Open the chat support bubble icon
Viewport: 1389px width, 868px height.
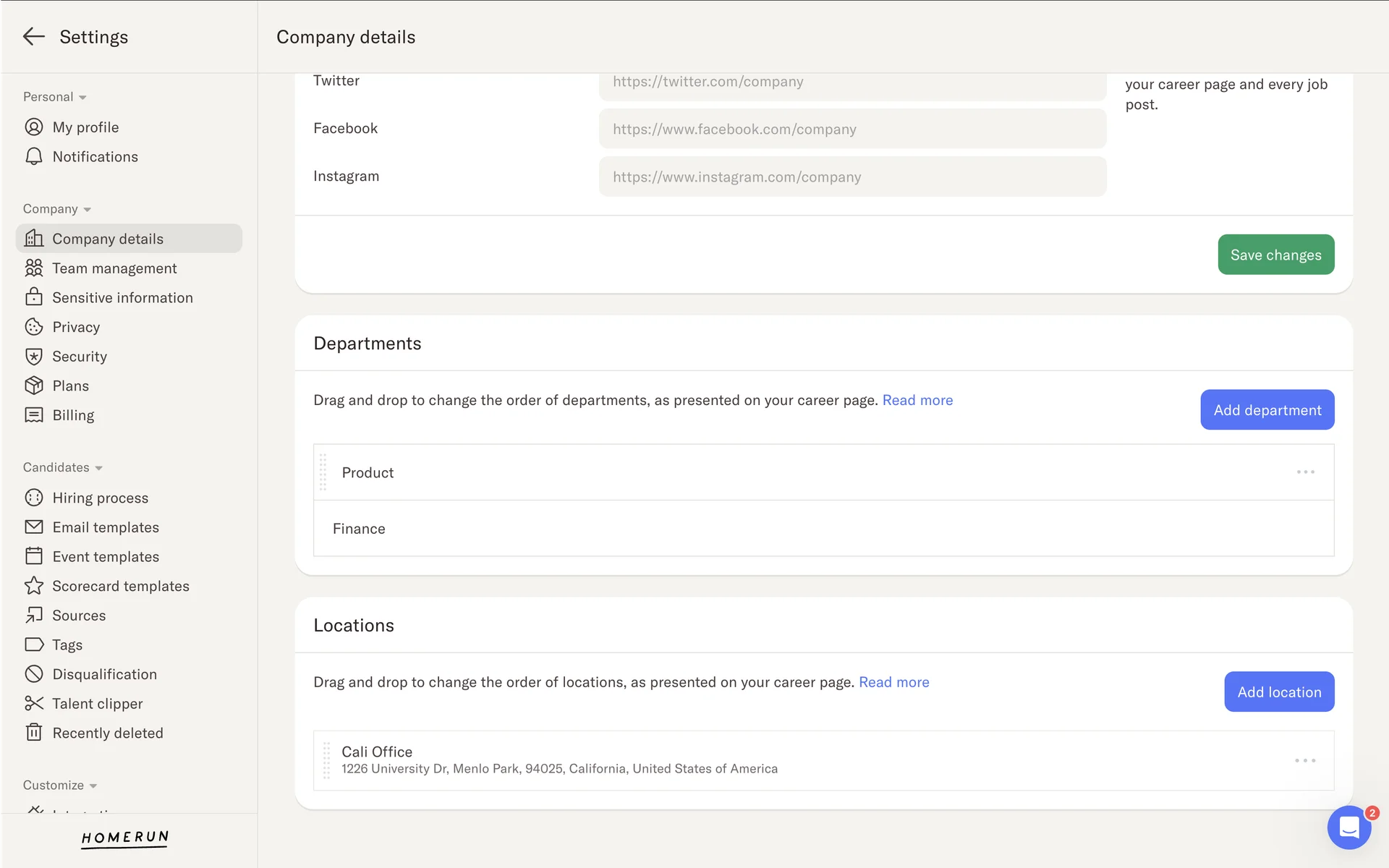pyautogui.click(x=1348, y=827)
